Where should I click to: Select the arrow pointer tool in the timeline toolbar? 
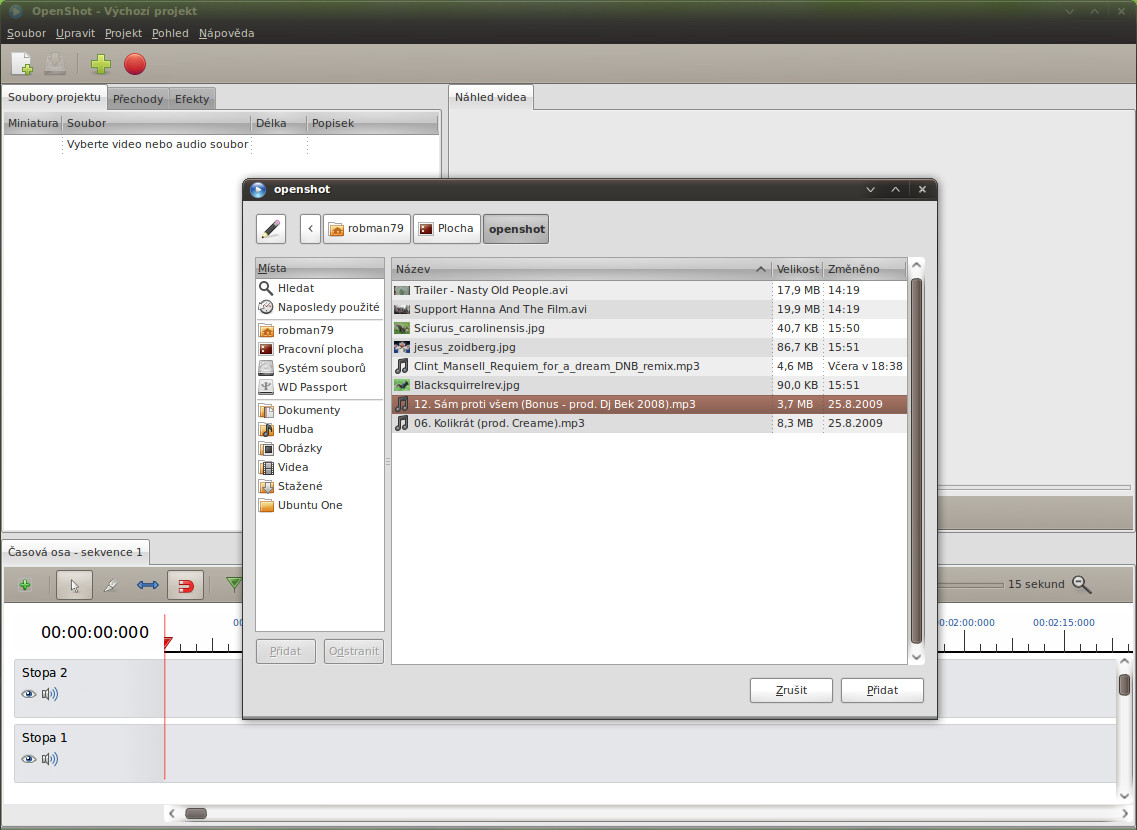(x=75, y=585)
